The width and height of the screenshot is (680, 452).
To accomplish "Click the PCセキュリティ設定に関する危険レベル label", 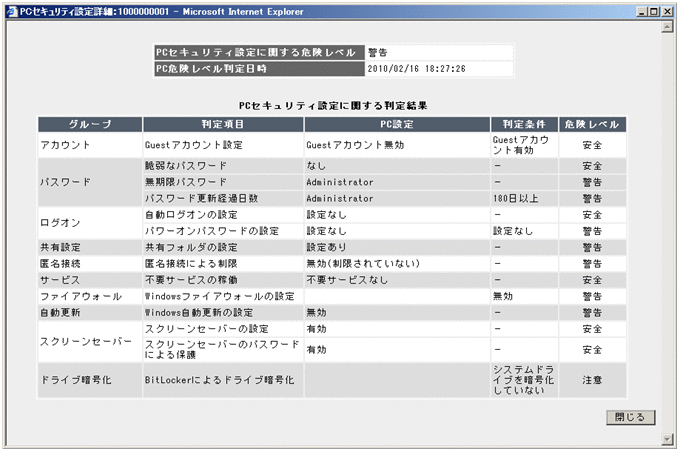I will pos(259,52).
